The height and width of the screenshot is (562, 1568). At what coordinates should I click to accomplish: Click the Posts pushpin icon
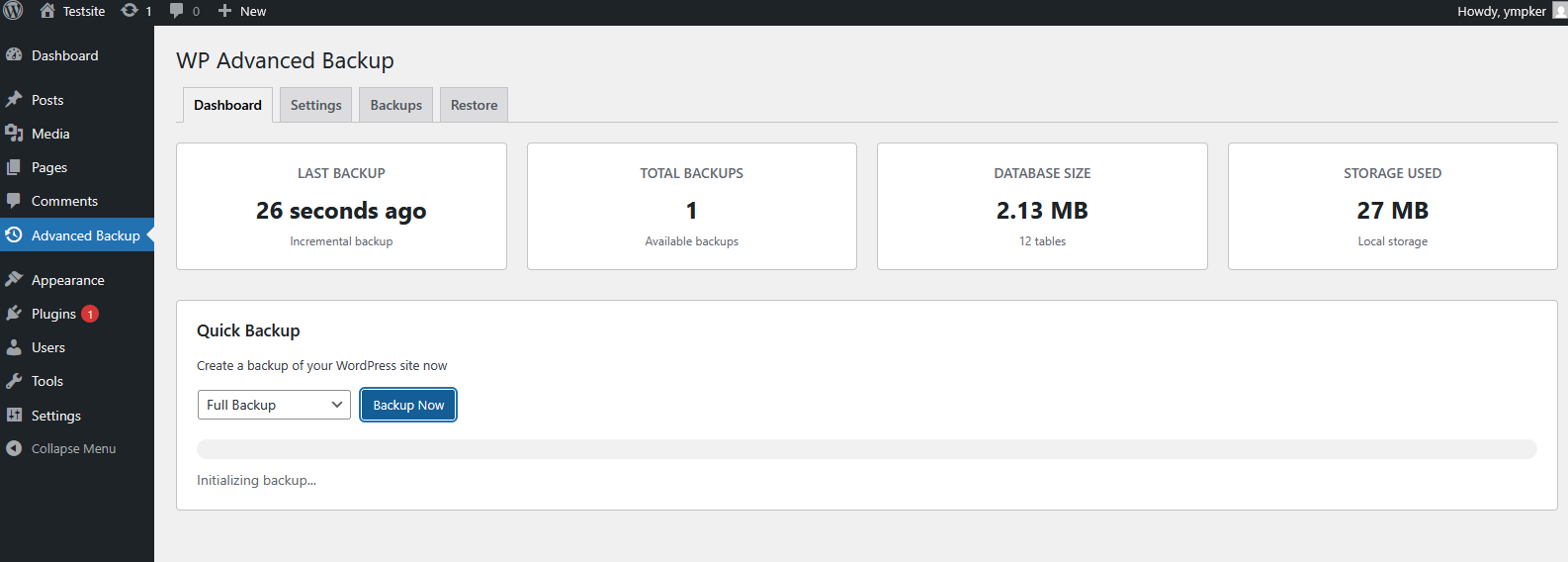[14, 100]
